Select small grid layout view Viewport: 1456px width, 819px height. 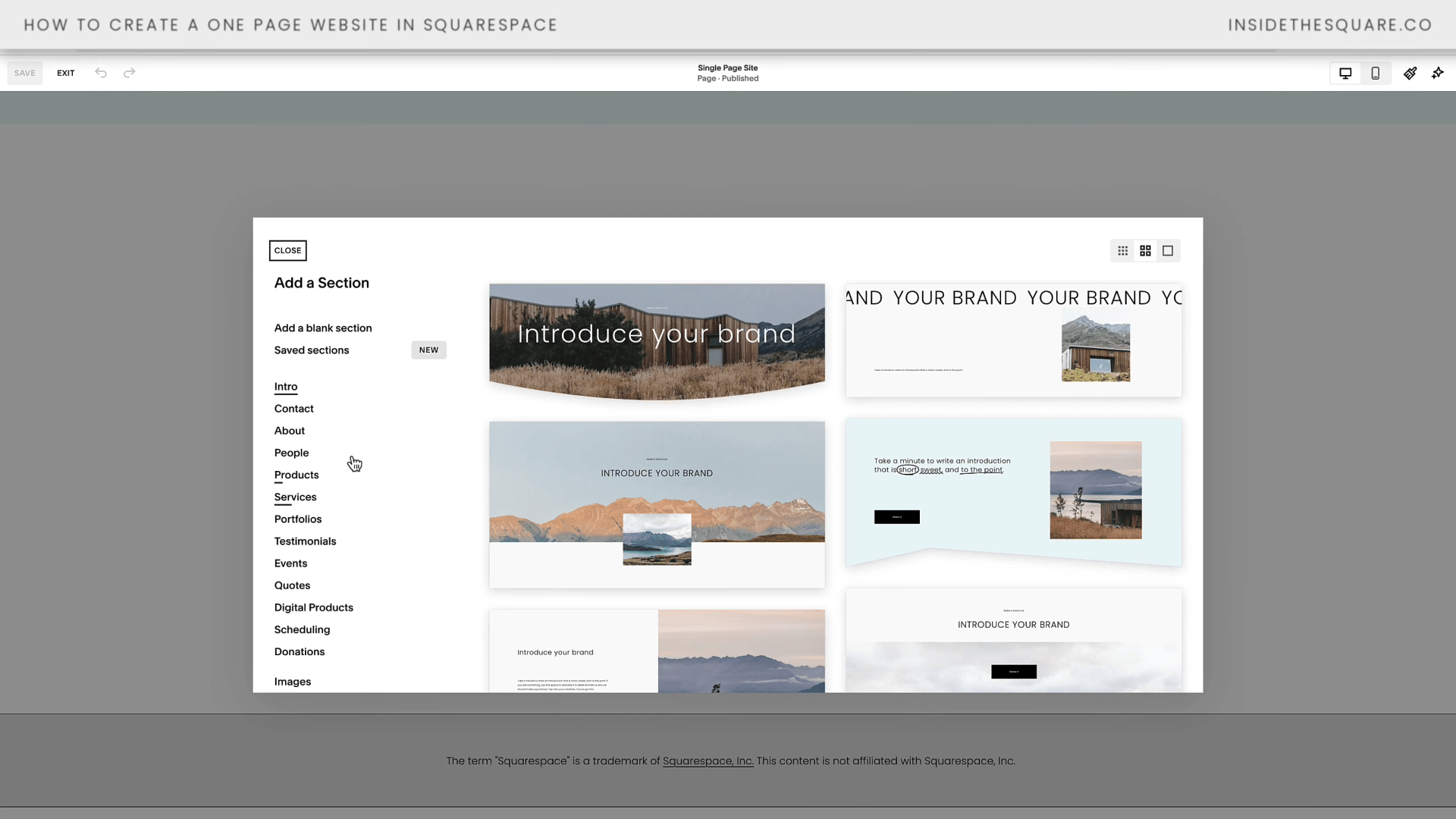pyautogui.click(x=1123, y=251)
